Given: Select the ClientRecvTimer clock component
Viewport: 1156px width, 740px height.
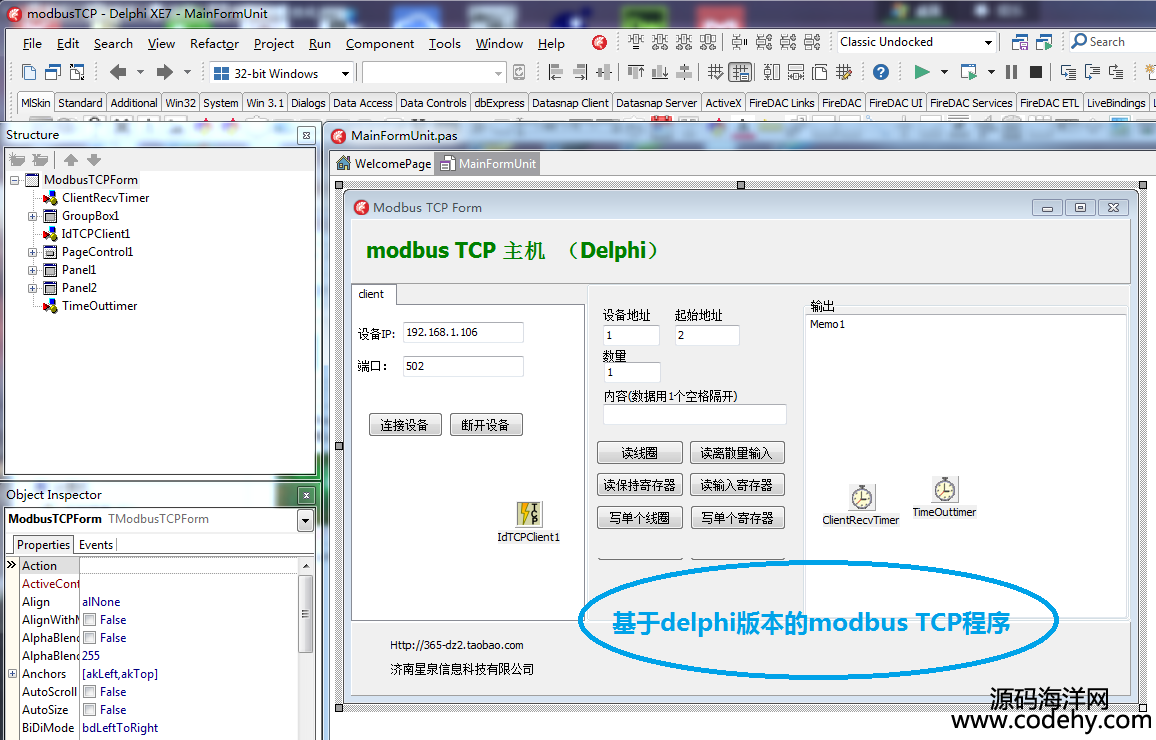Looking at the screenshot, I should (x=862, y=498).
